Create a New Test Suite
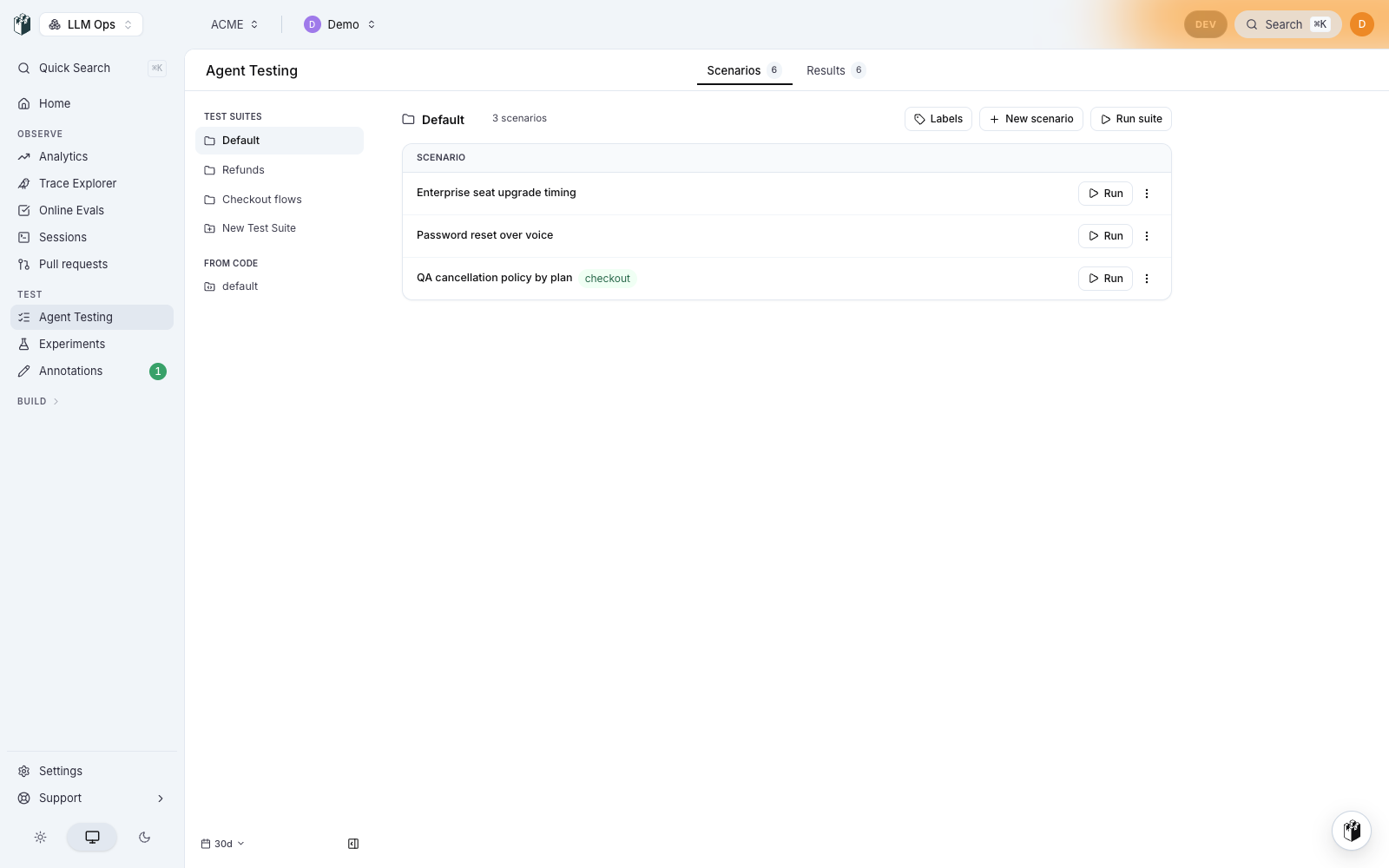 (280, 228)
